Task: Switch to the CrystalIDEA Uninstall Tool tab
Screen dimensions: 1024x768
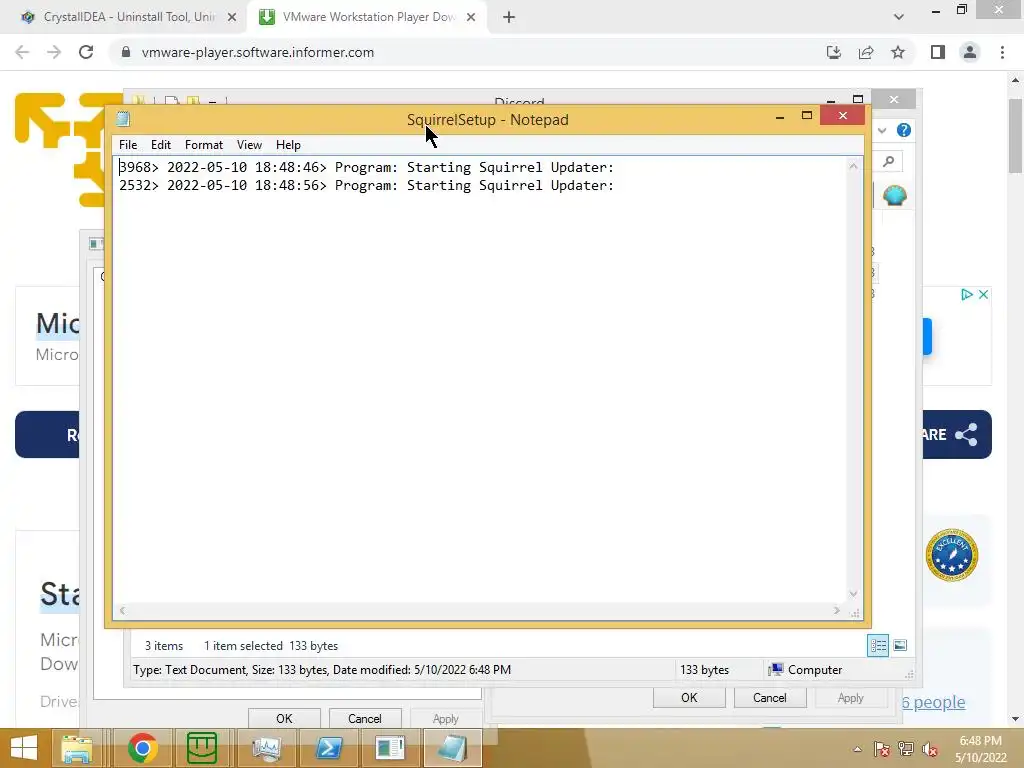Action: pyautogui.click(x=129, y=17)
